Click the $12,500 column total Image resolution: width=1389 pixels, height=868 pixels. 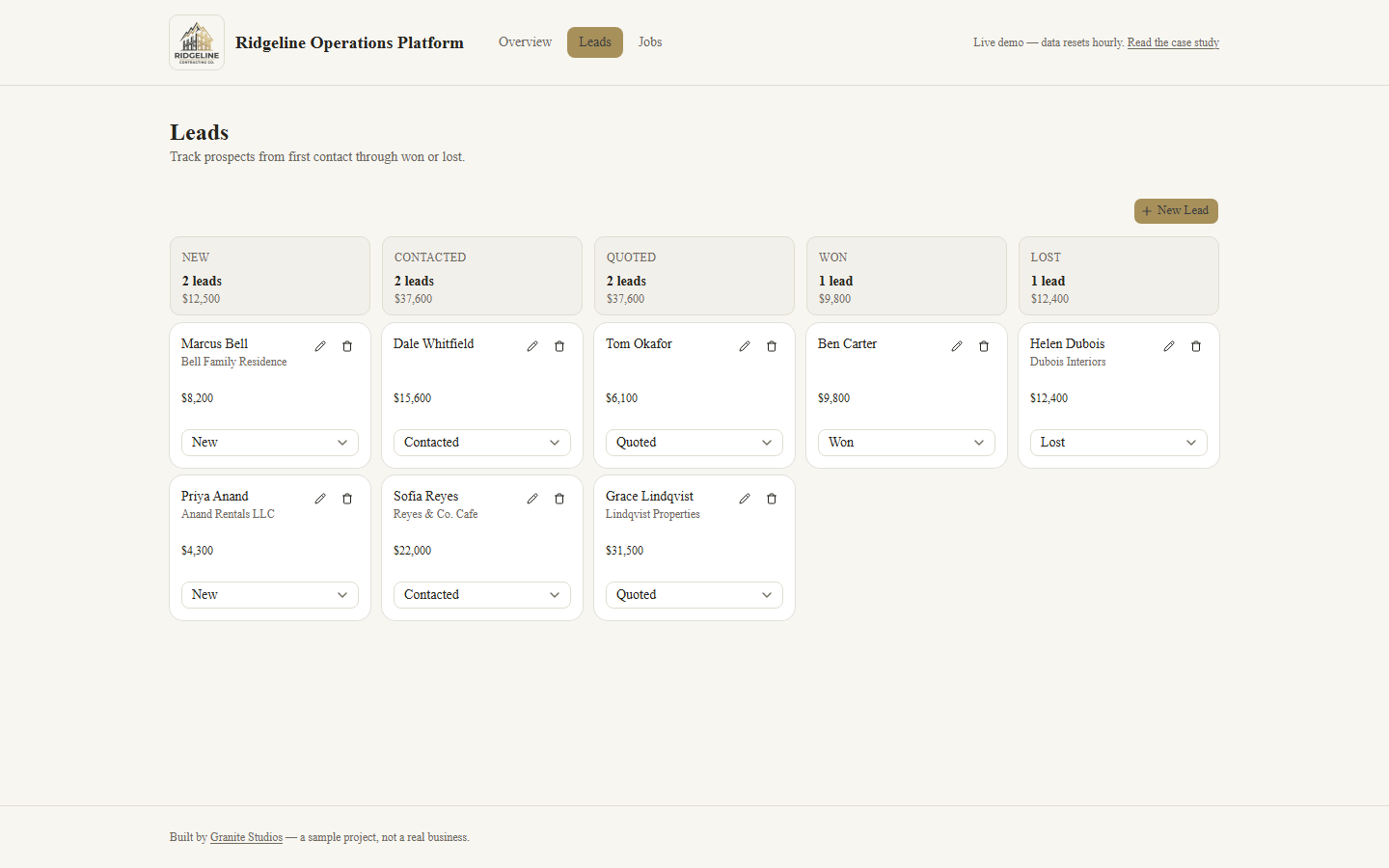point(201,299)
